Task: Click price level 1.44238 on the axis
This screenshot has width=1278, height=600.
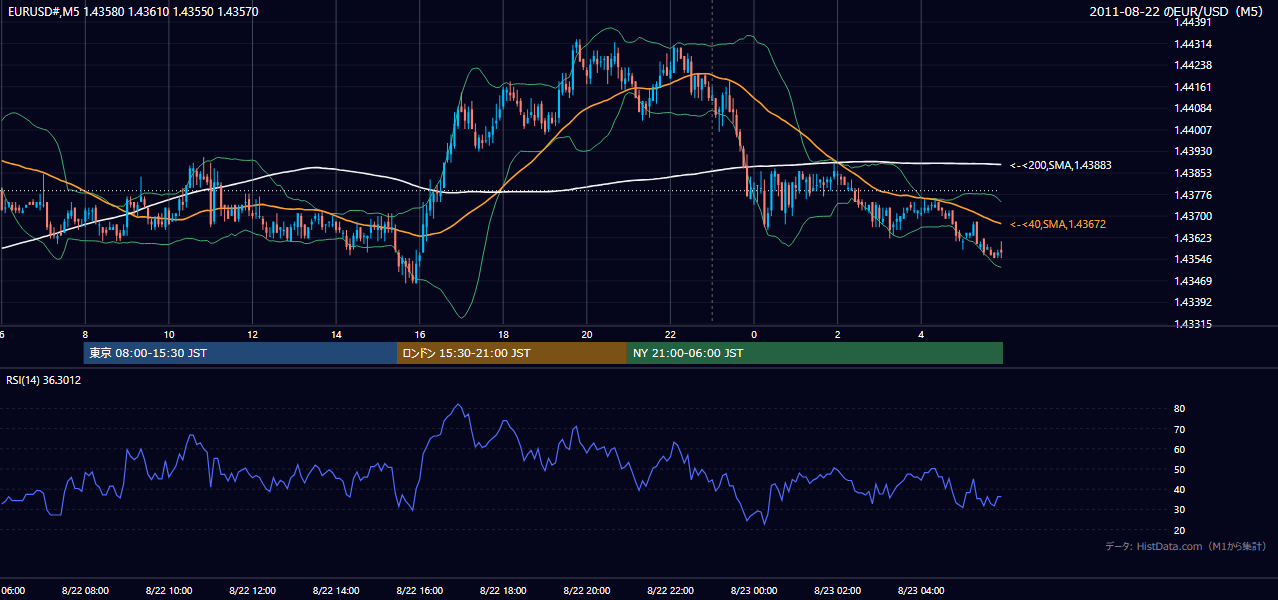Action: 1192,65
